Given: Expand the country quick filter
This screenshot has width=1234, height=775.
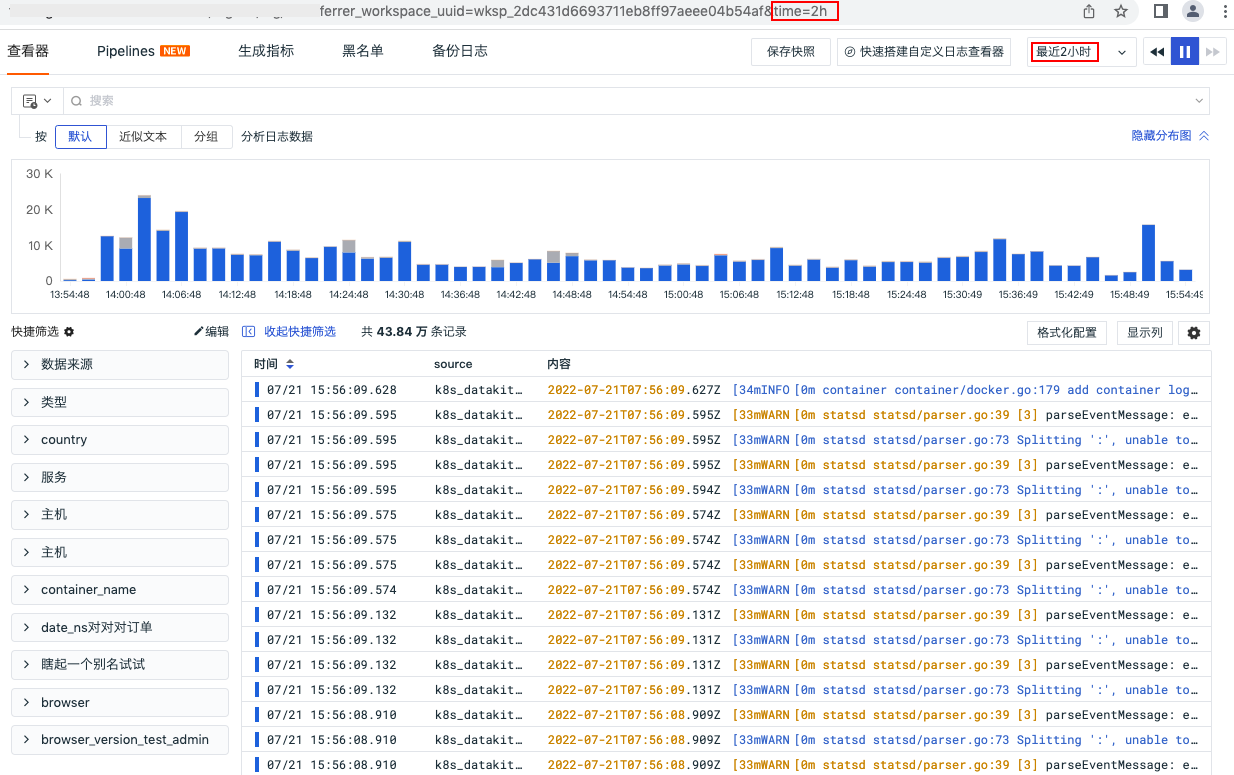Looking at the screenshot, I should (120, 440).
